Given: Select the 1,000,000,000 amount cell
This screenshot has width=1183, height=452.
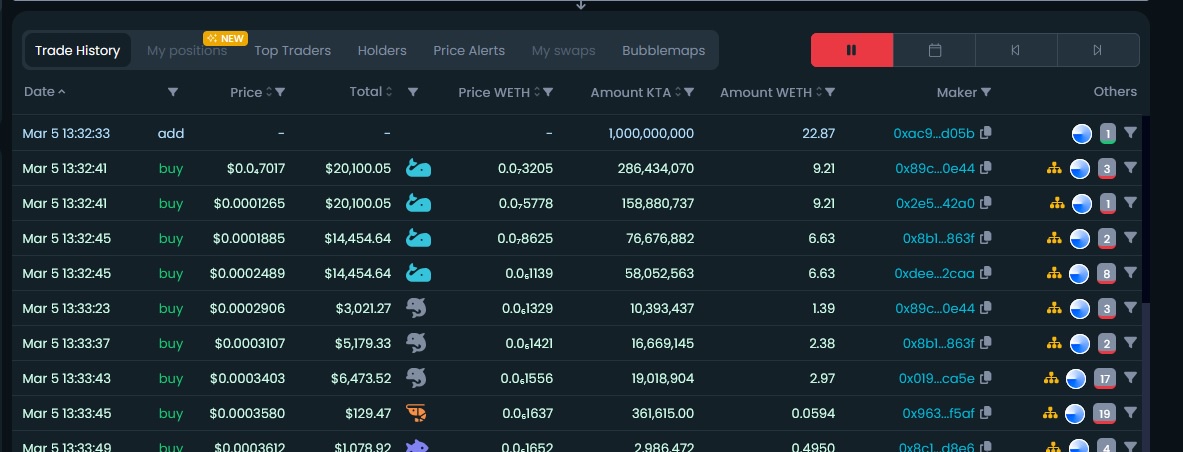Looking at the screenshot, I should click(651, 134).
